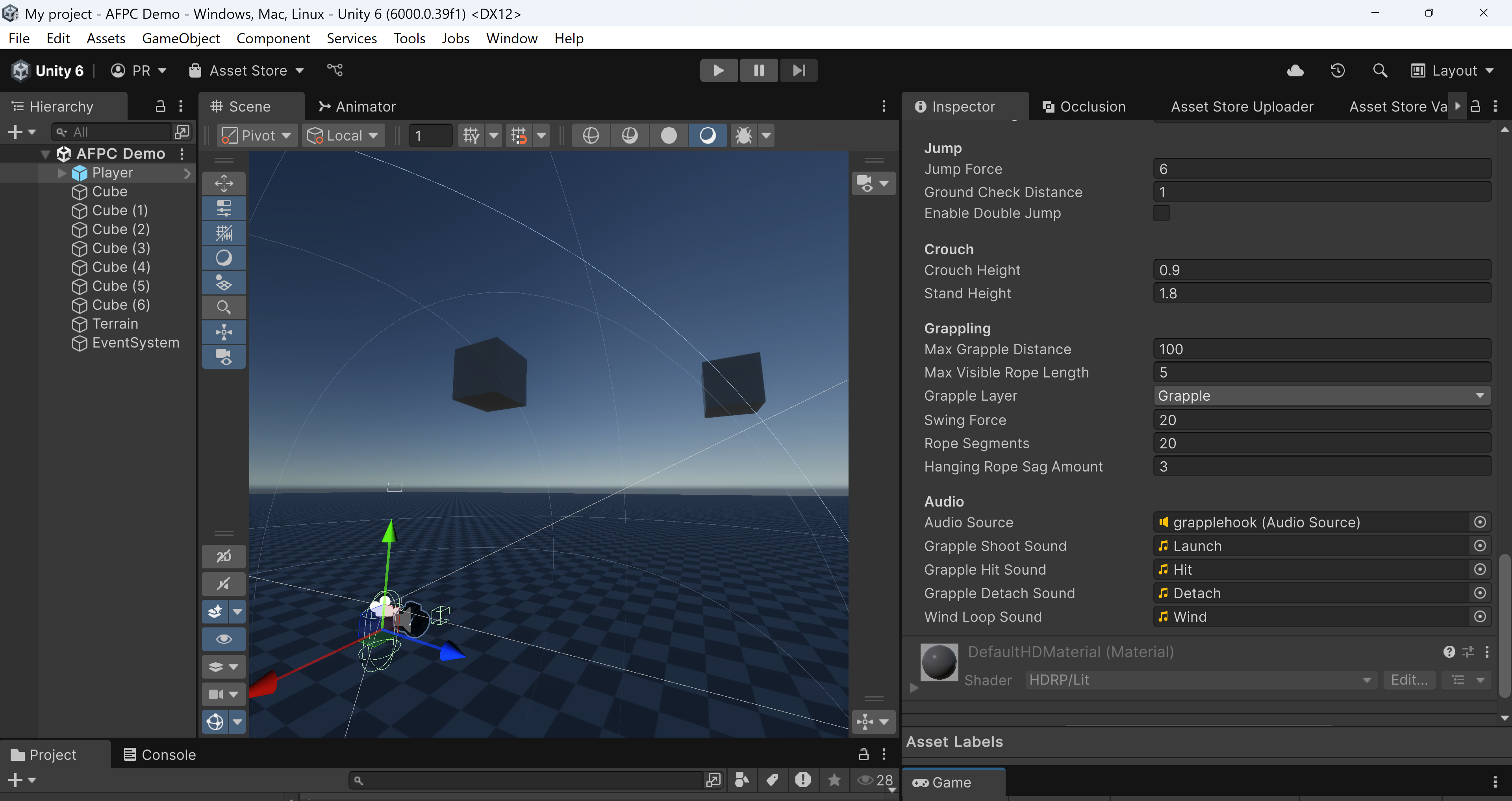This screenshot has height=801, width=1512.
Task: Lock the Project panel
Action: point(863,754)
